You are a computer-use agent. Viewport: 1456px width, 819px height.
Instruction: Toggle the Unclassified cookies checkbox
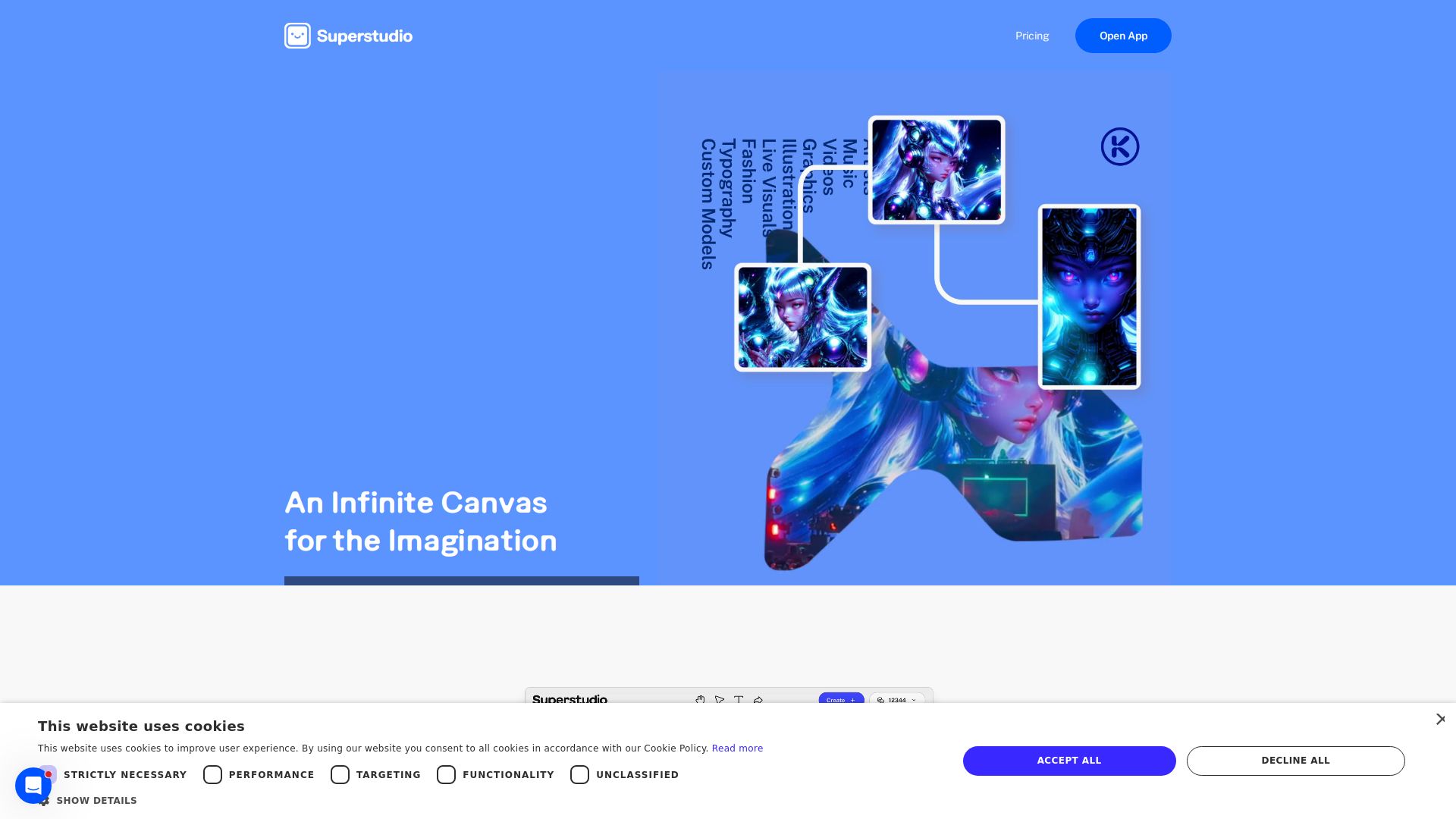580,774
